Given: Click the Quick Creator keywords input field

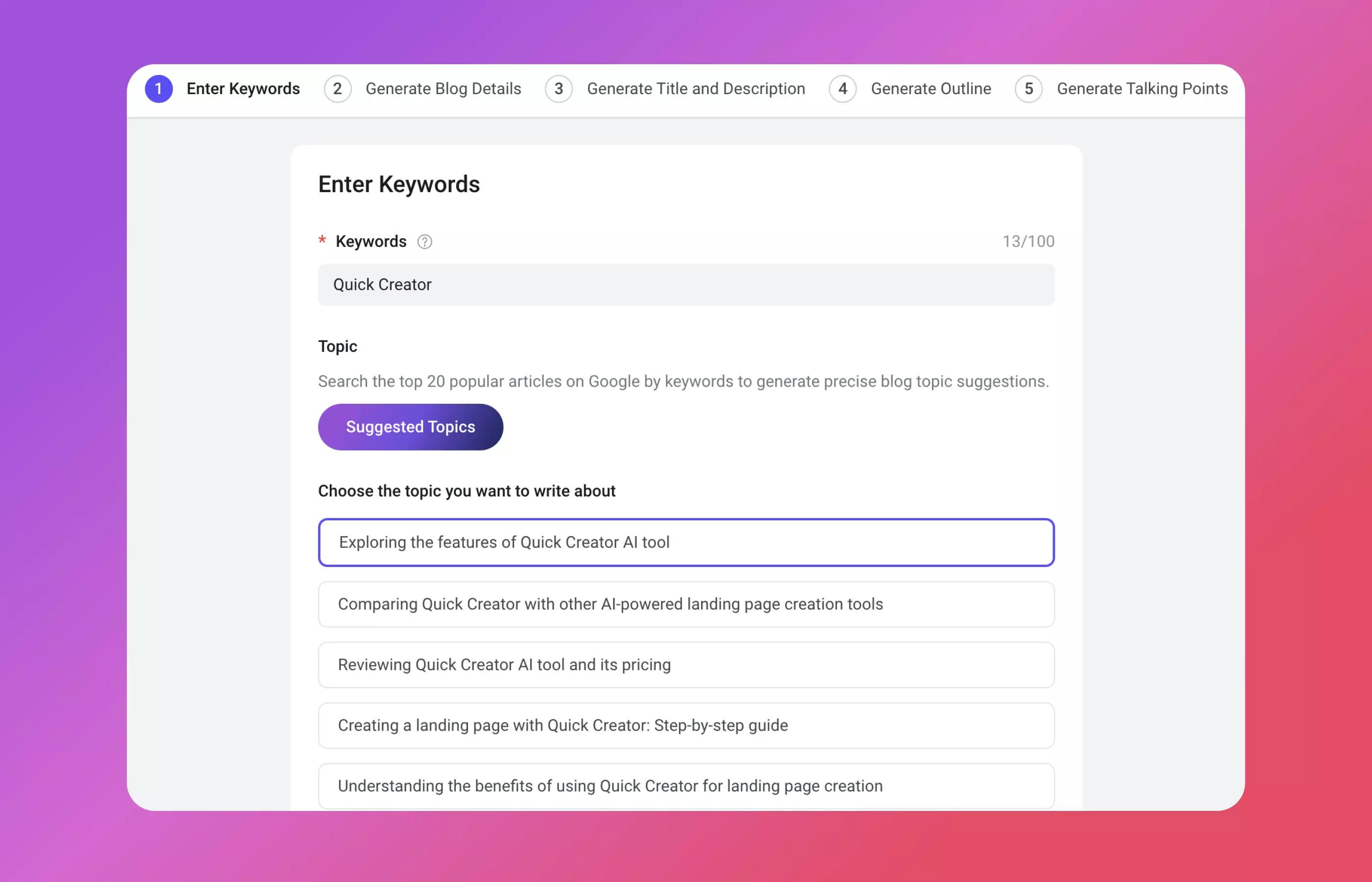Looking at the screenshot, I should 686,285.
